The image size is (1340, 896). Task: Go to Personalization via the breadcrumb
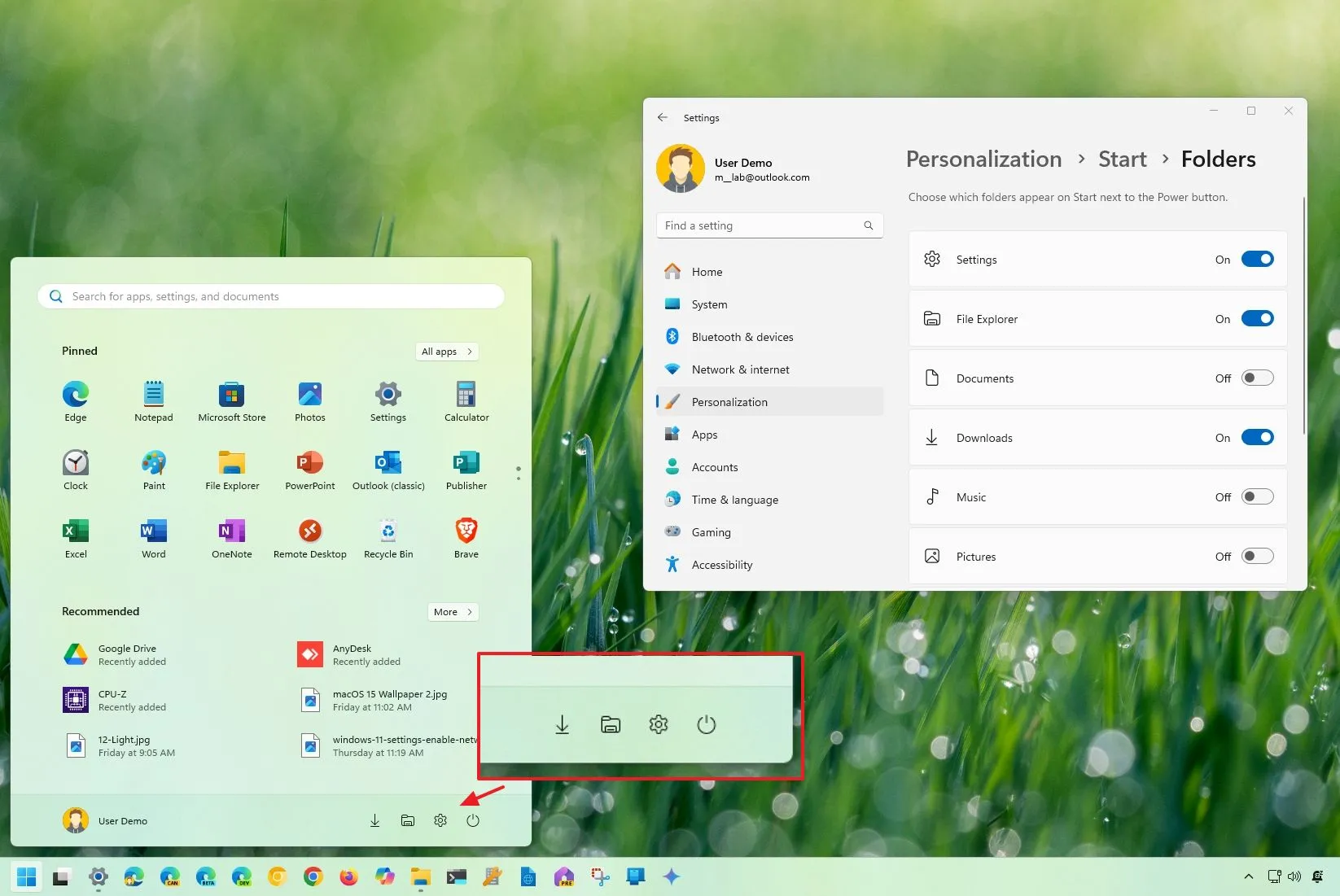pyautogui.click(x=983, y=159)
